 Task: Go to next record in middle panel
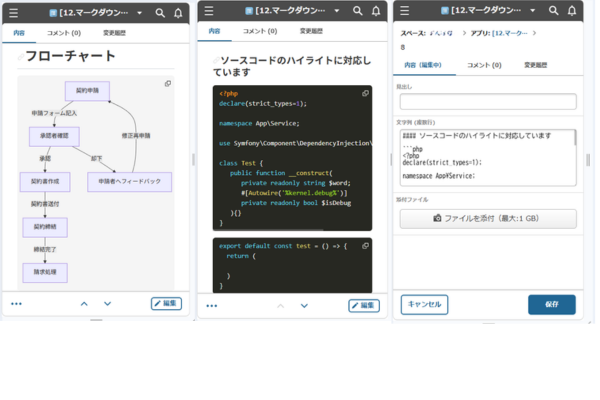coord(304,306)
